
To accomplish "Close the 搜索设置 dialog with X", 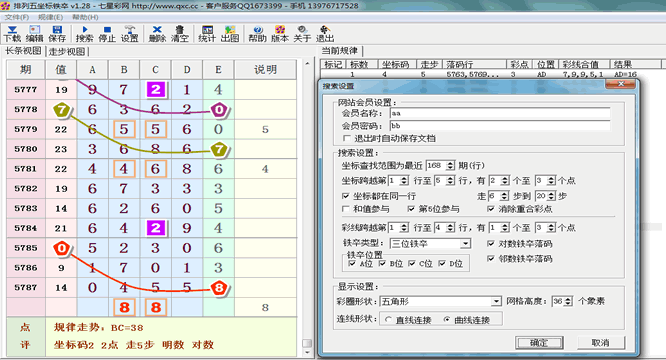I will coord(621,84).
